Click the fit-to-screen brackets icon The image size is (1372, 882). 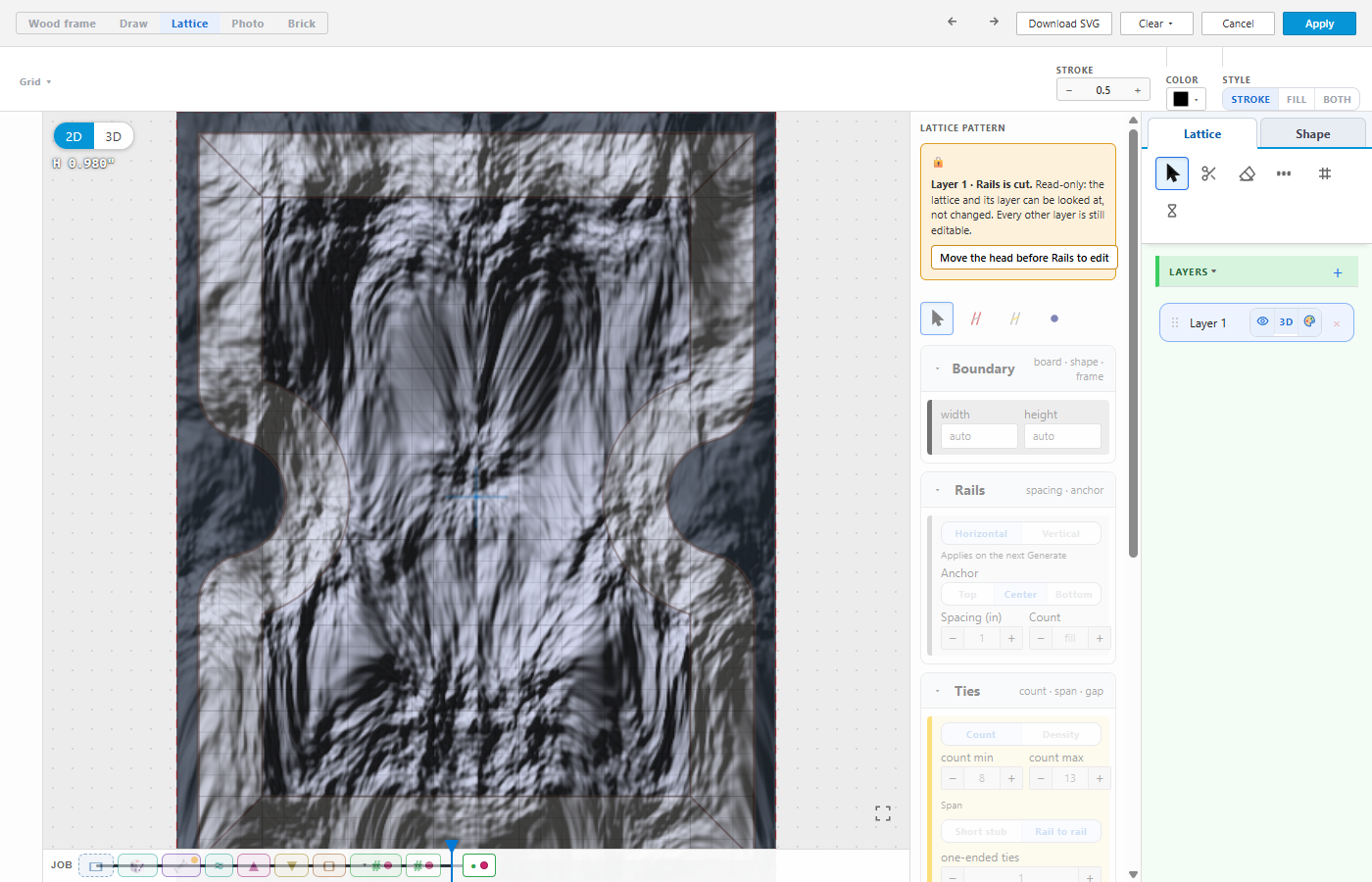point(883,813)
